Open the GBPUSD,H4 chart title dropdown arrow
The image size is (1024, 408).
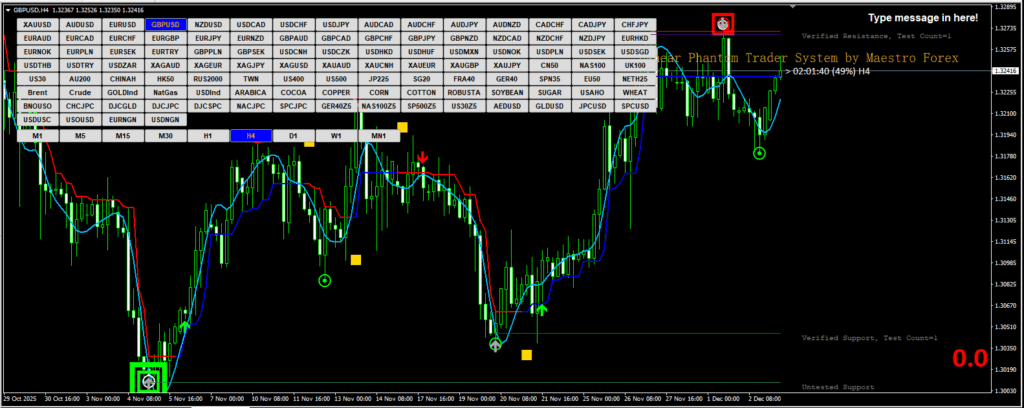tap(6, 9)
